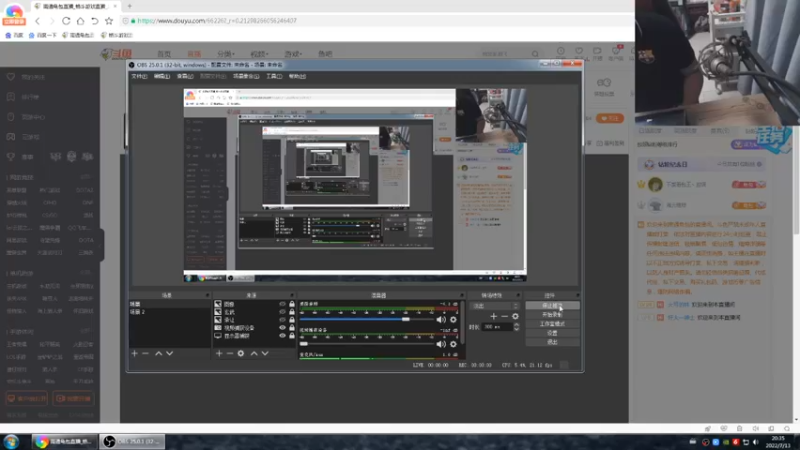Bookmark the page with the star icon
The image size is (800, 450).
[109, 21]
